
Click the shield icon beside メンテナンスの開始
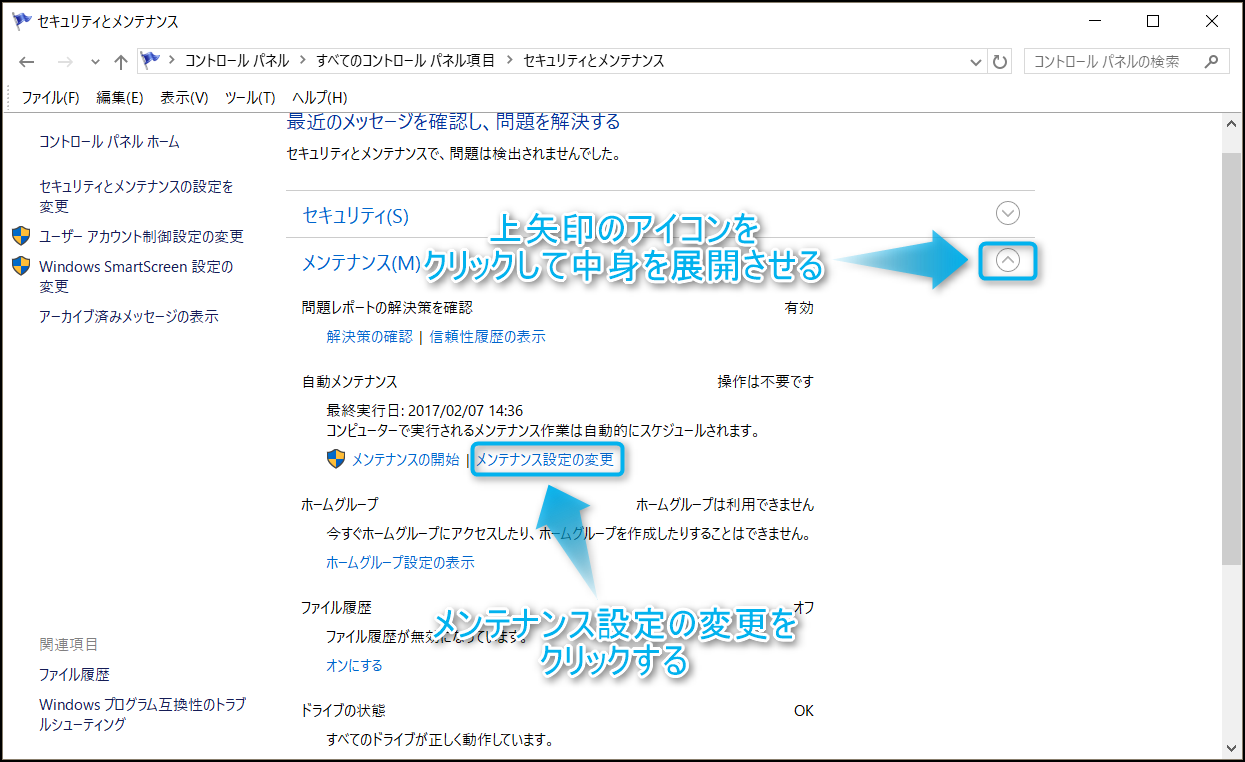point(336,460)
